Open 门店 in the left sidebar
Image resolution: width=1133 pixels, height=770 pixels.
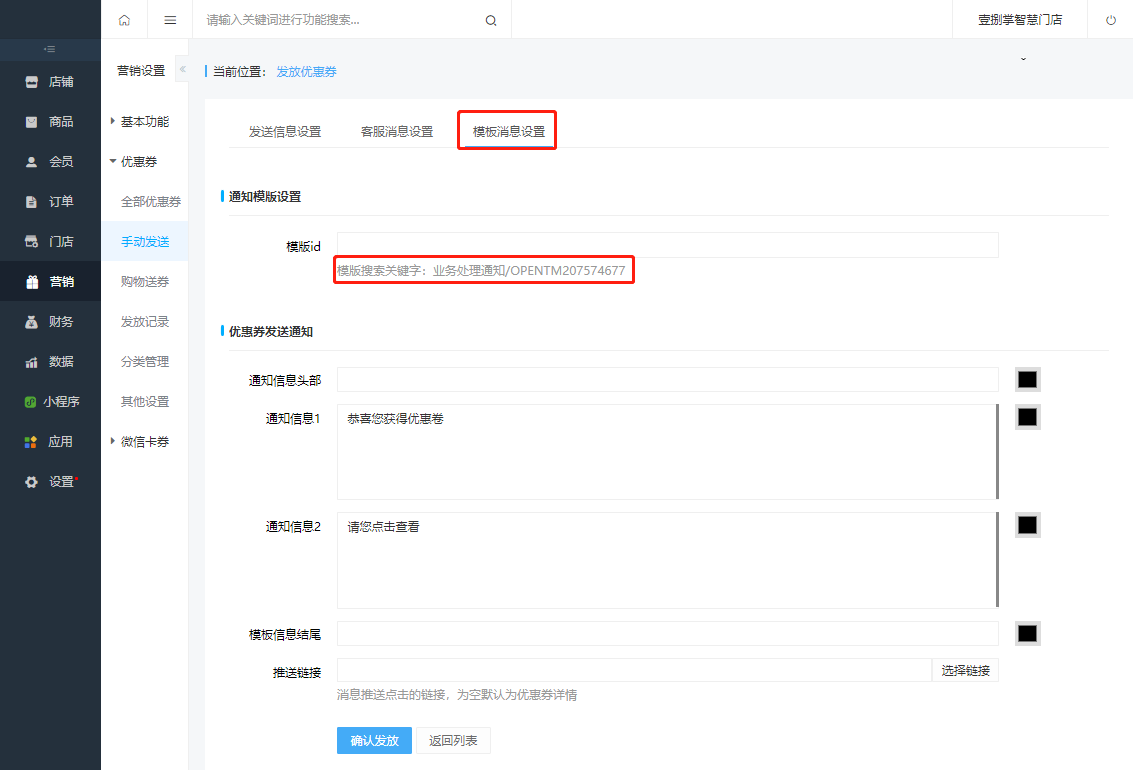[x=50, y=241]
